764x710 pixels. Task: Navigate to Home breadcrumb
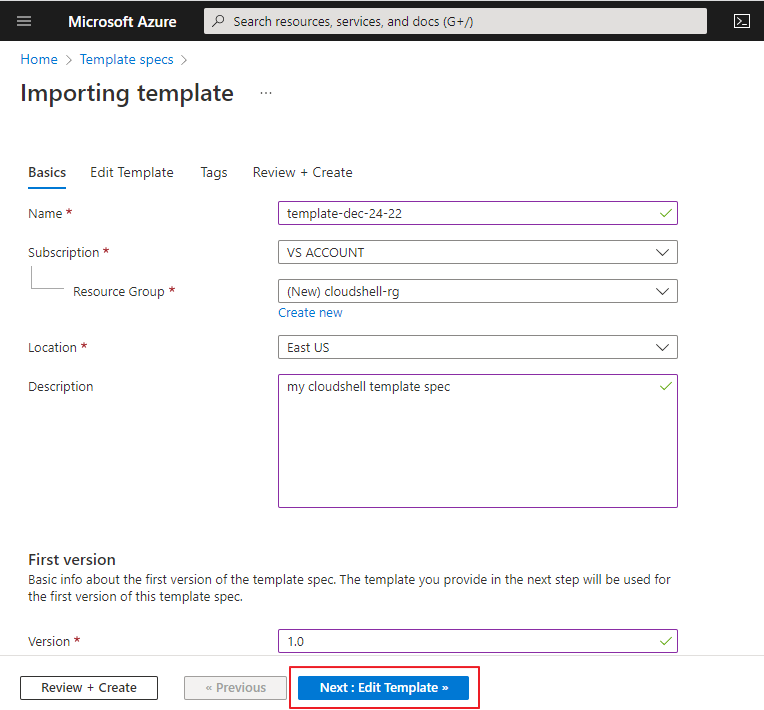point(39,59)
